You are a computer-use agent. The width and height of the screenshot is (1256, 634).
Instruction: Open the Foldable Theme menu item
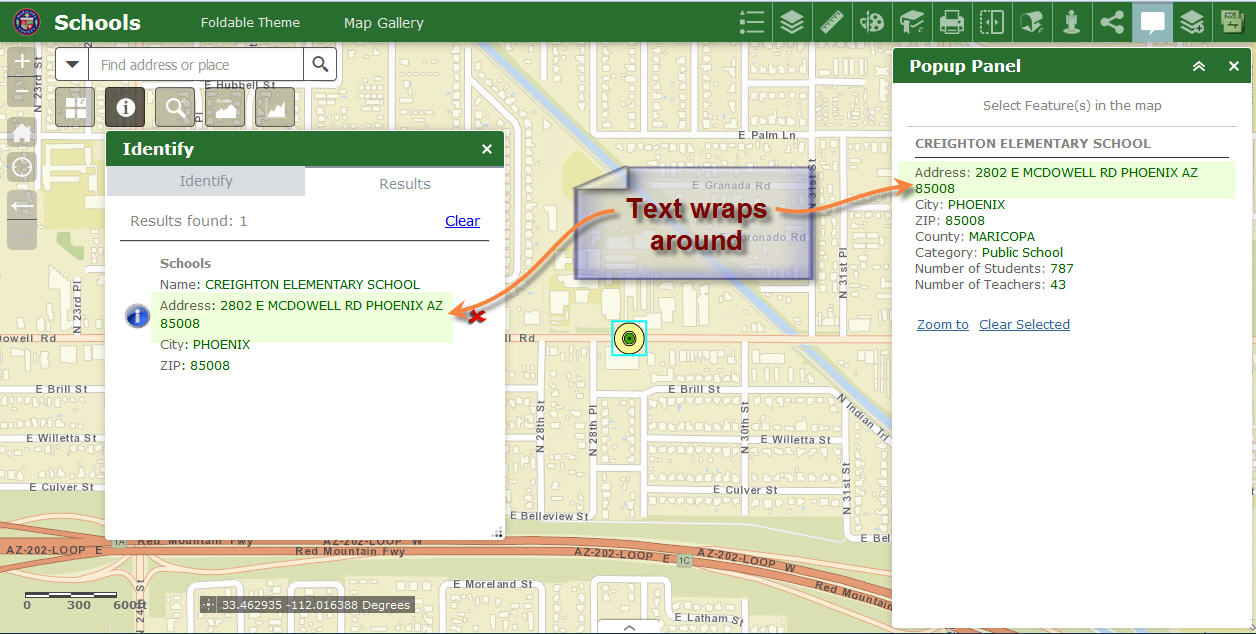[250, 22]
